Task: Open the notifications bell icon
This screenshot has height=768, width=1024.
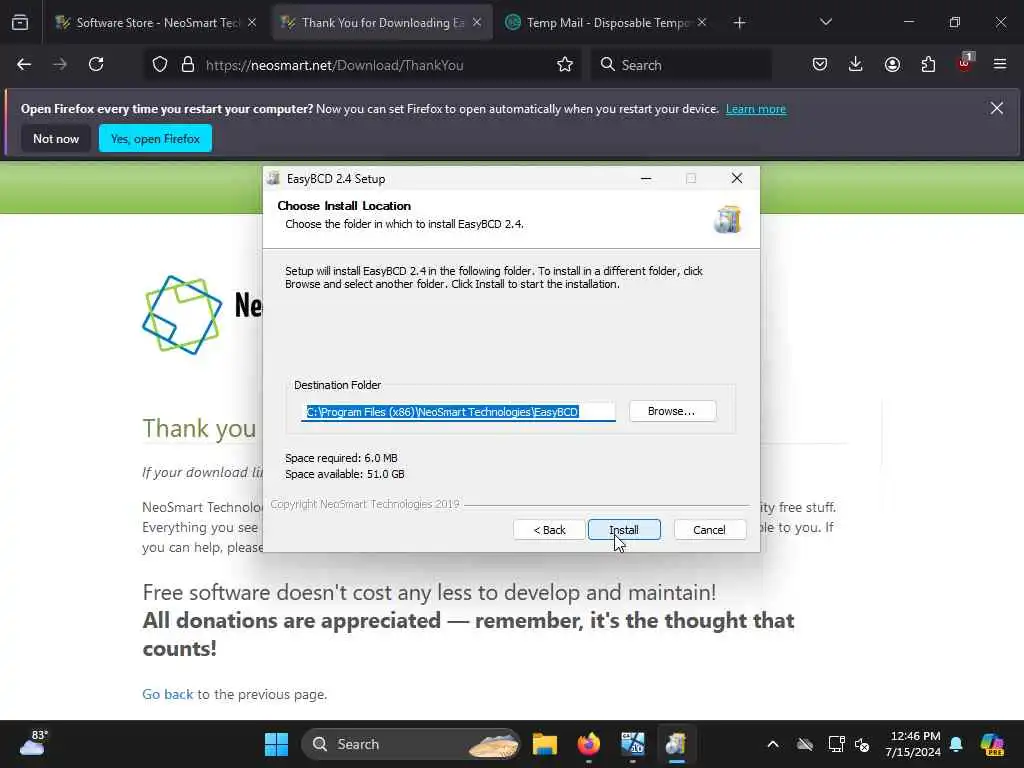Action: point(957,744)
